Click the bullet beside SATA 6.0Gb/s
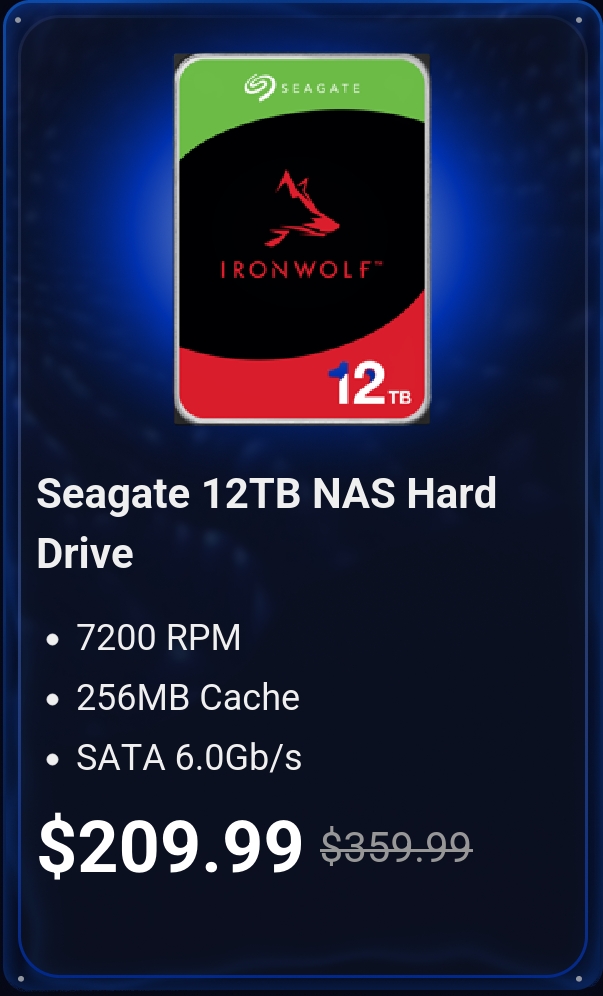This screenshot has width=603, height=996. (53, 759)
